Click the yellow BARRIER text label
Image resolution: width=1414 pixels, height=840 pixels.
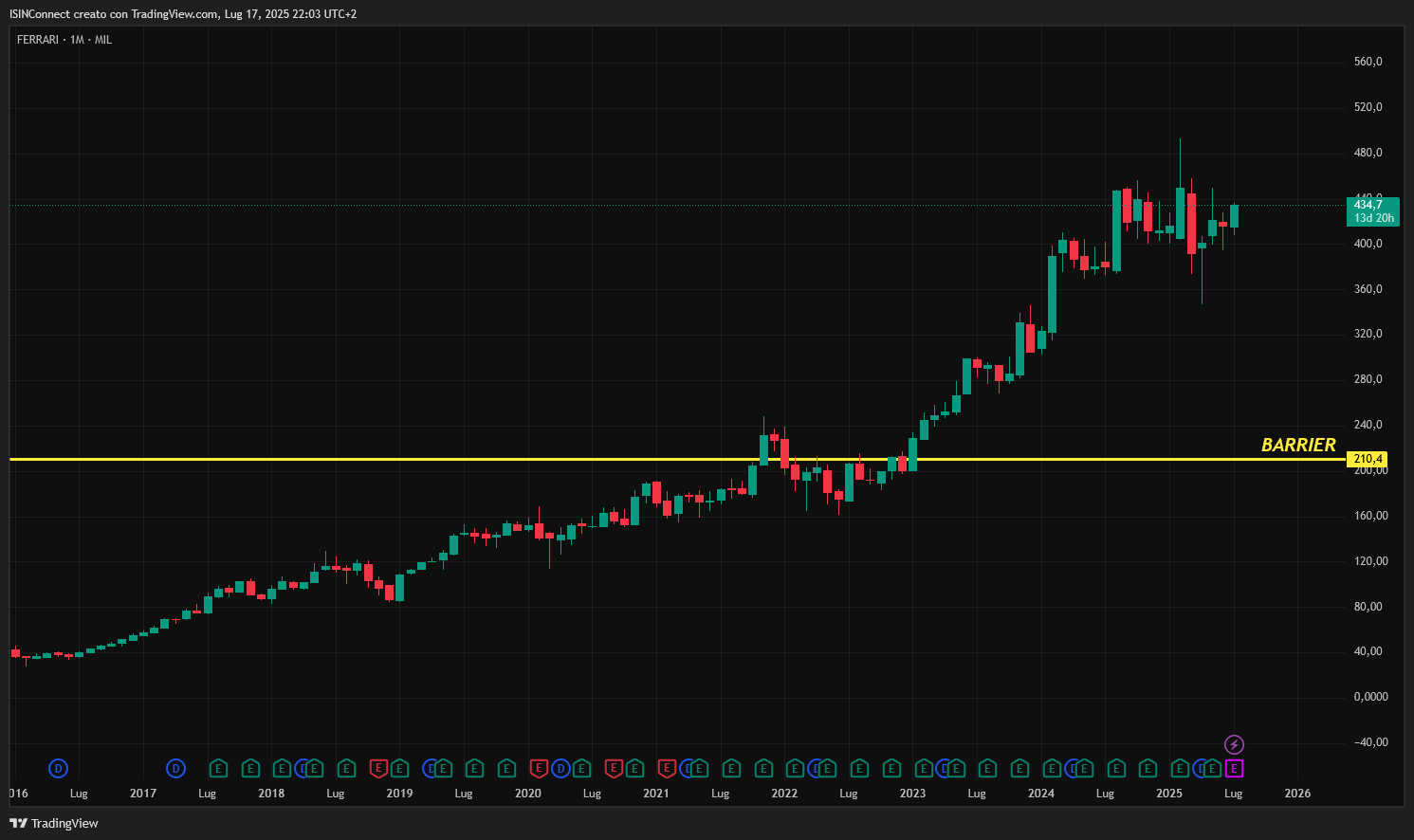1298,445
